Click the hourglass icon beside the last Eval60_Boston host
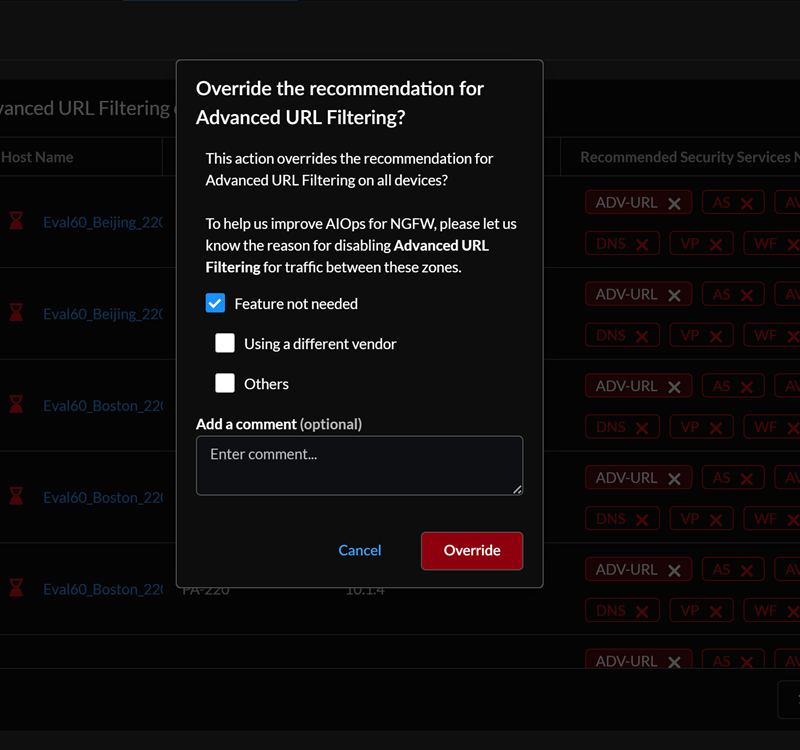The width and height of the screenshot is (800, 750). (16, 589)
